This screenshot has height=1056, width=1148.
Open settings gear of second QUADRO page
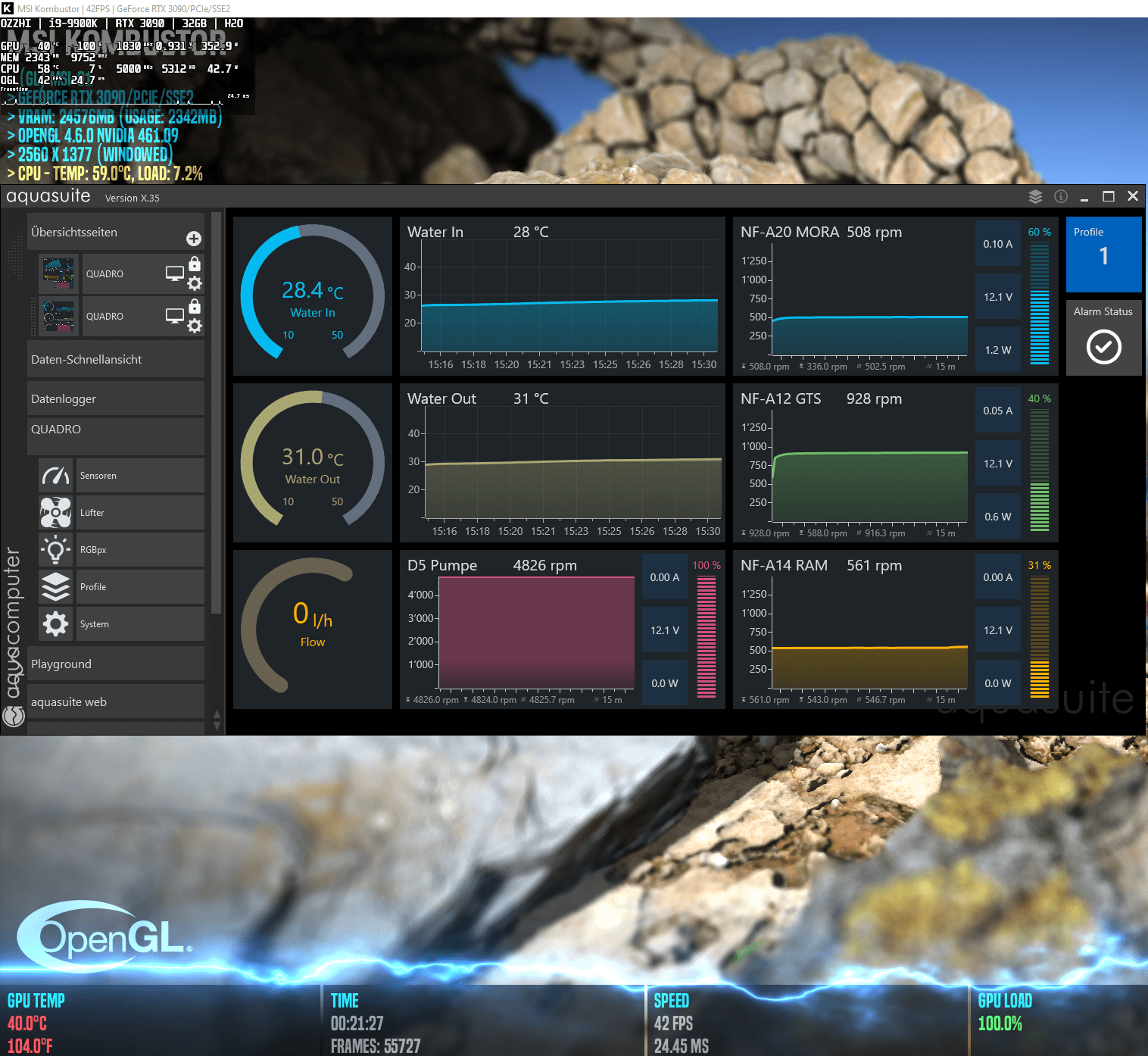click(195, 326)
